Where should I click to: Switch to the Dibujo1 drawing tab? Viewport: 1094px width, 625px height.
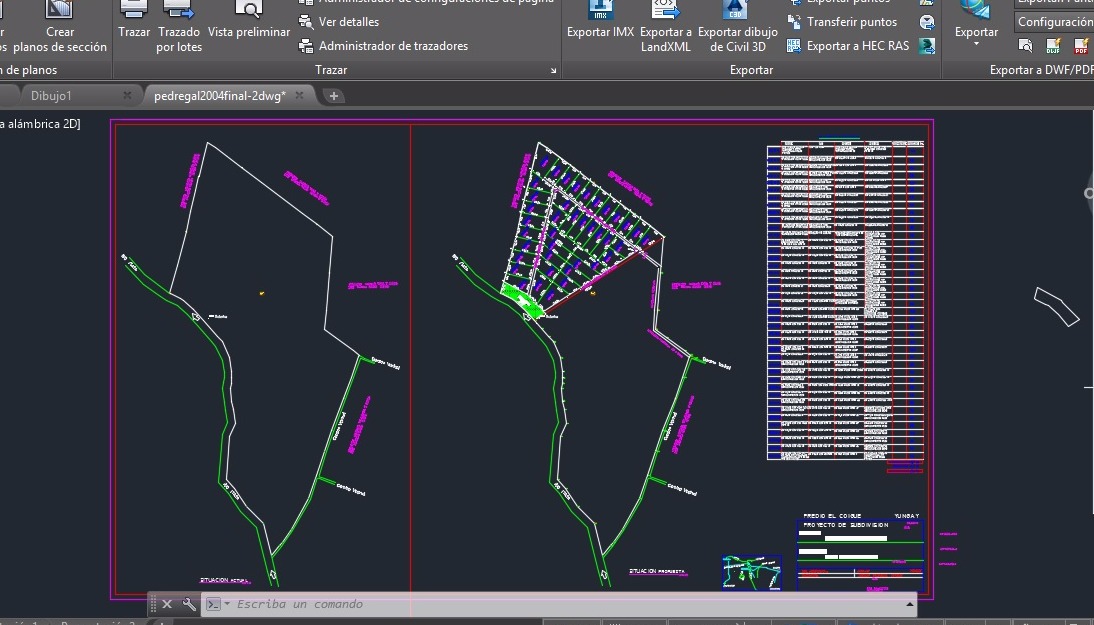coord(51,96)
